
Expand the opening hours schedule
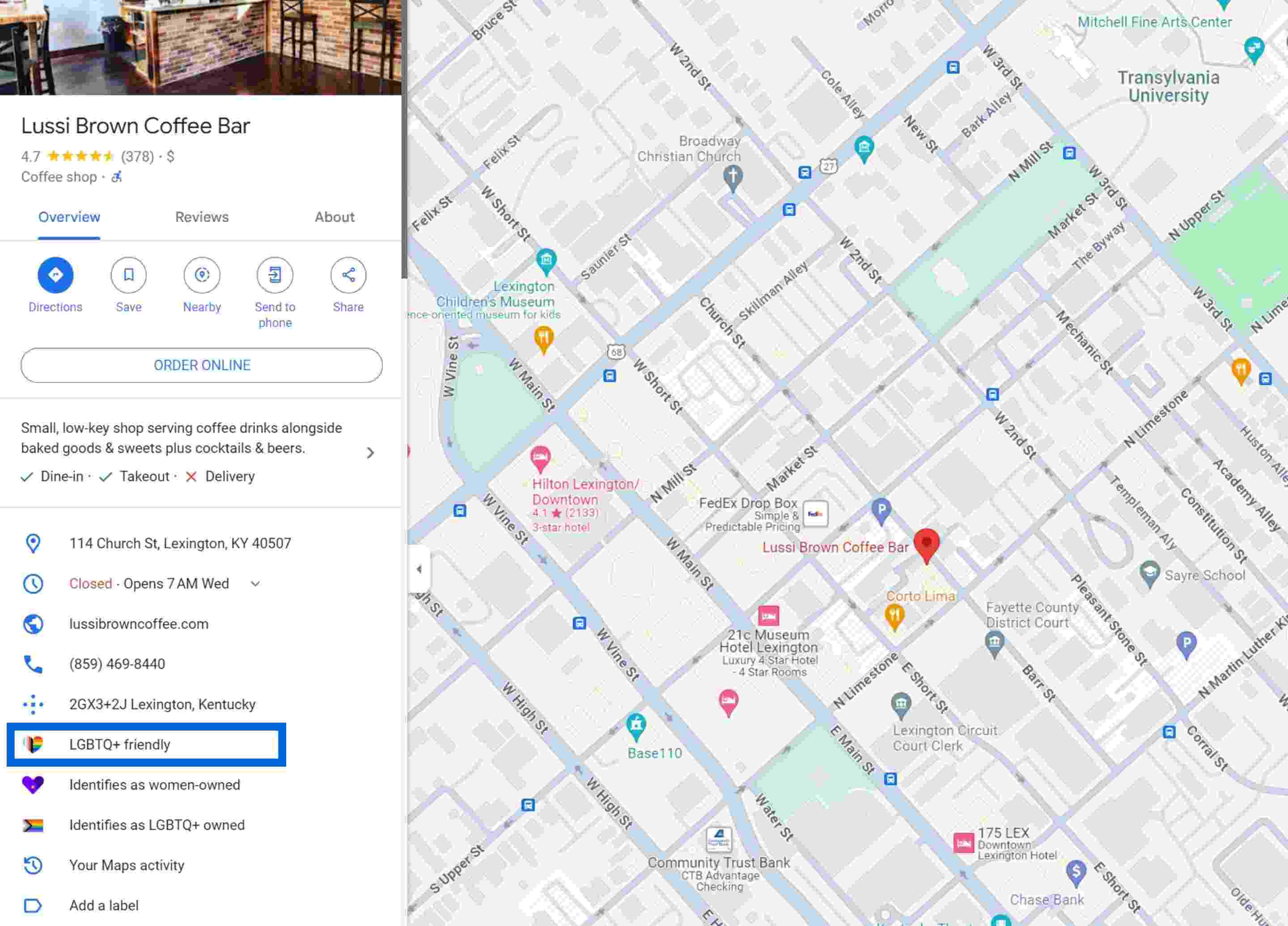255,583
